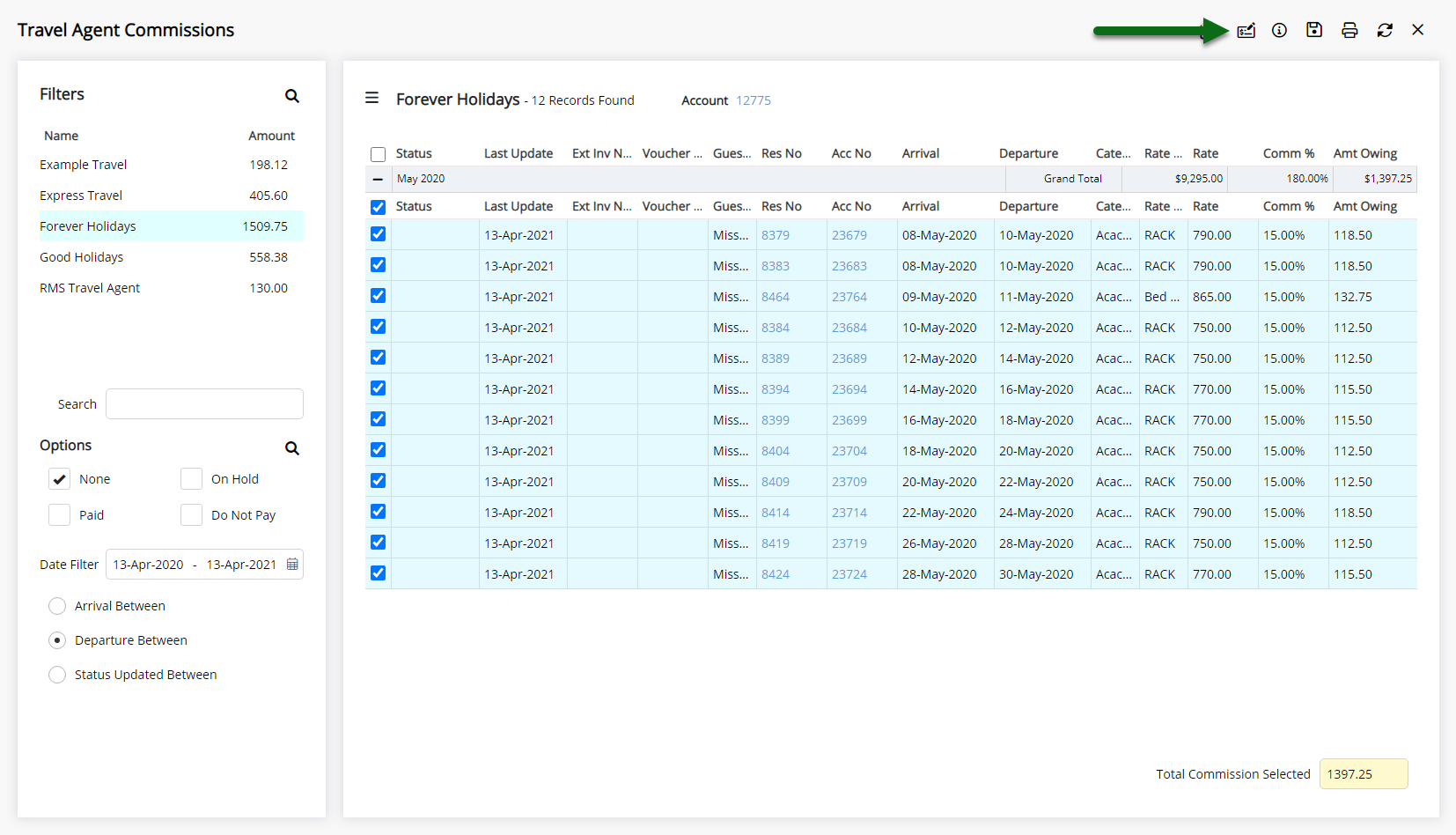1456x835 pixels.
Task: Select Good Holidays in the agent list
Action: pyautogui.click(x=172, y=257)
